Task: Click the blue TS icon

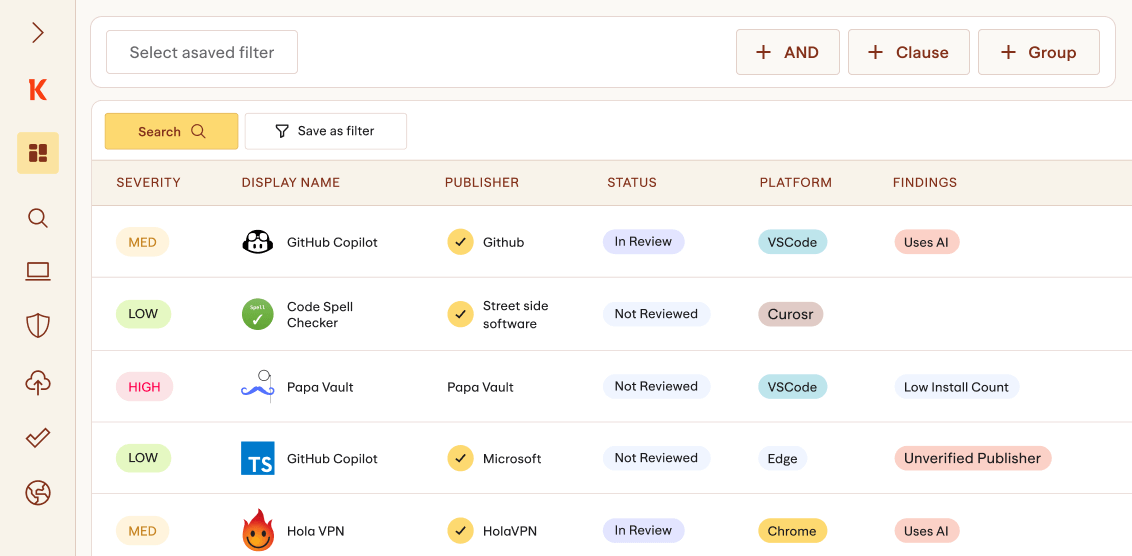Action: 258,459
